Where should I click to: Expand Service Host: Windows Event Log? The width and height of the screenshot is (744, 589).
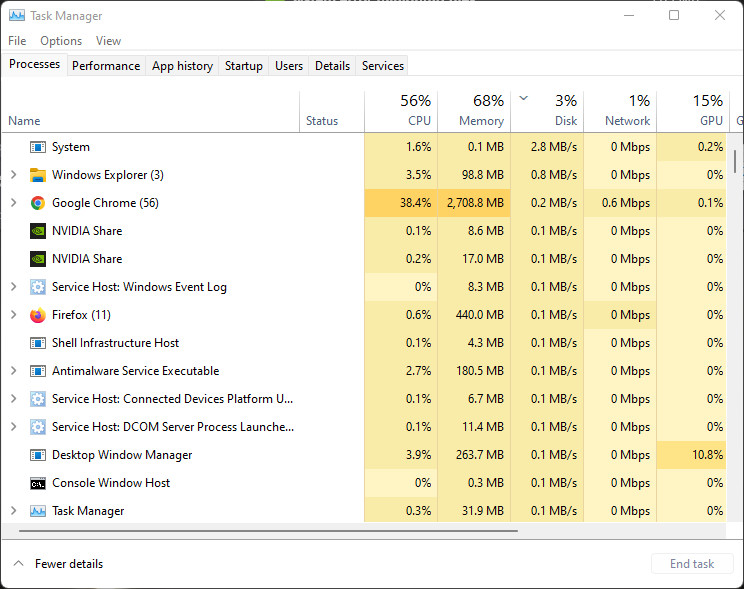tap(14, 287)
